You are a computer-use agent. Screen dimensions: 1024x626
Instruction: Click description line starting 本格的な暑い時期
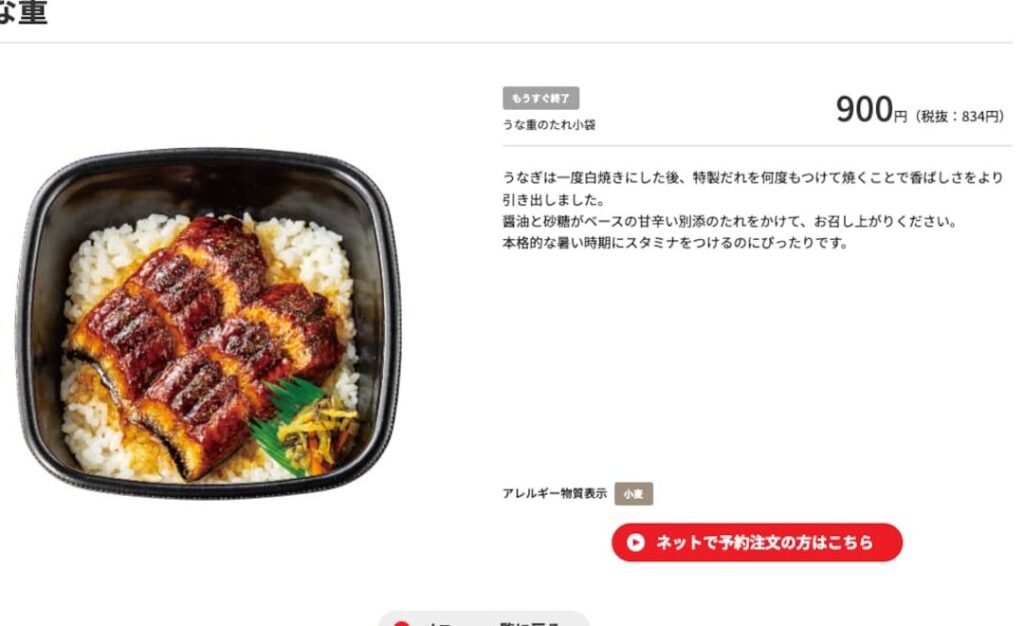click(675, 243)
